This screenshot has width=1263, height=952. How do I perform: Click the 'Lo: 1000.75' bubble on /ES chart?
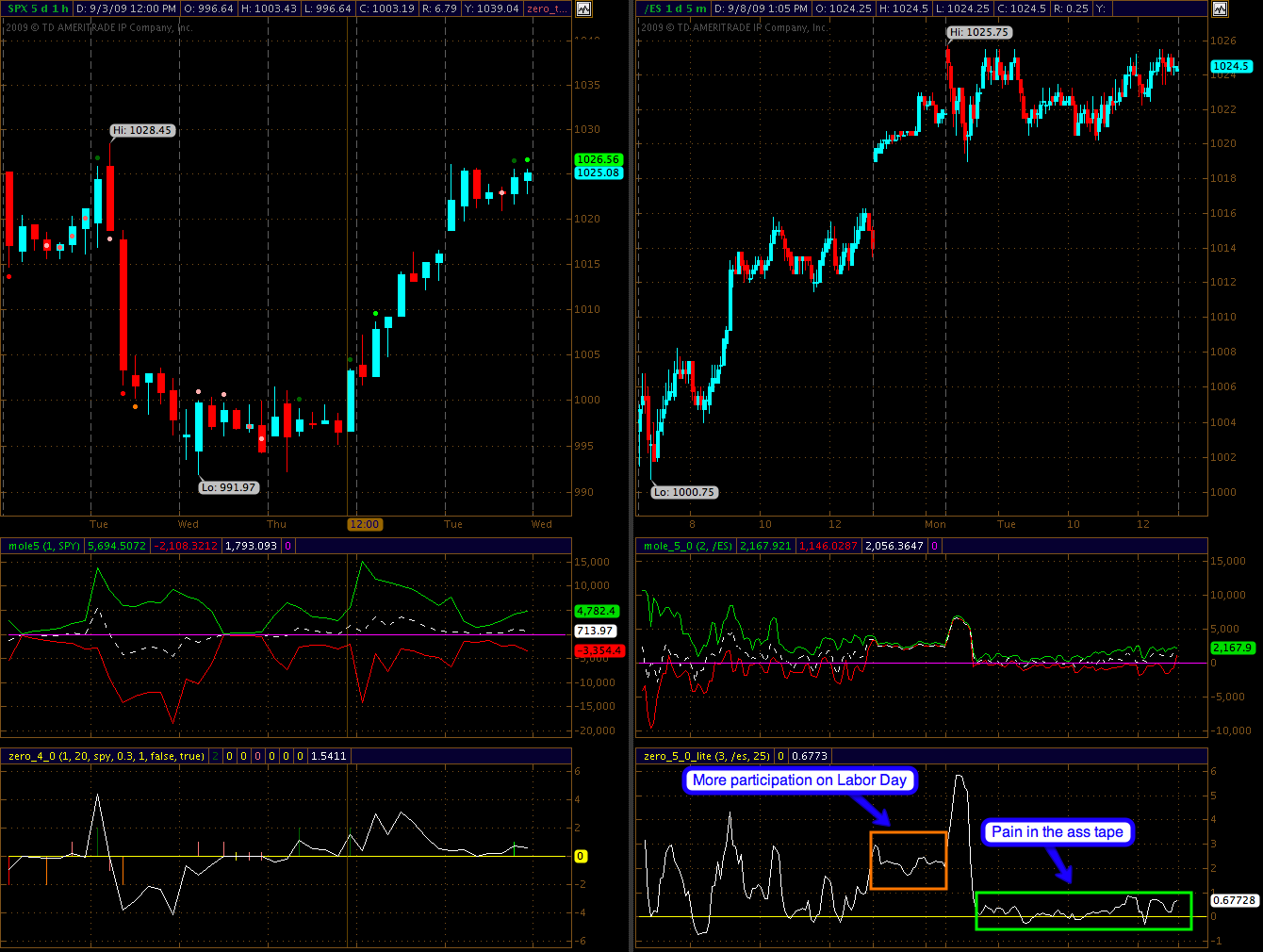684,492
